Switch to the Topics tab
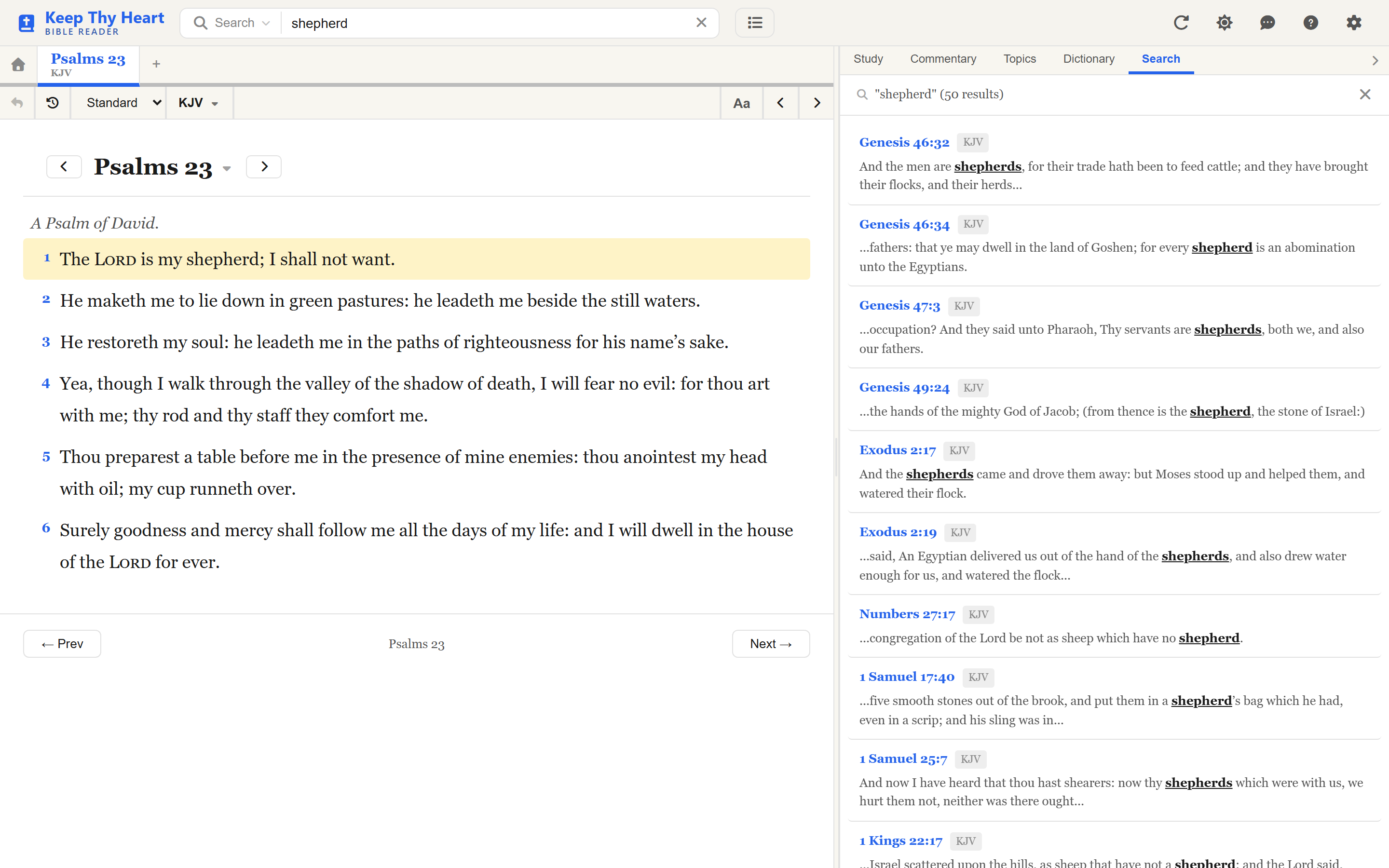Screen dimensions: 1389x868 pos(1020,59)
